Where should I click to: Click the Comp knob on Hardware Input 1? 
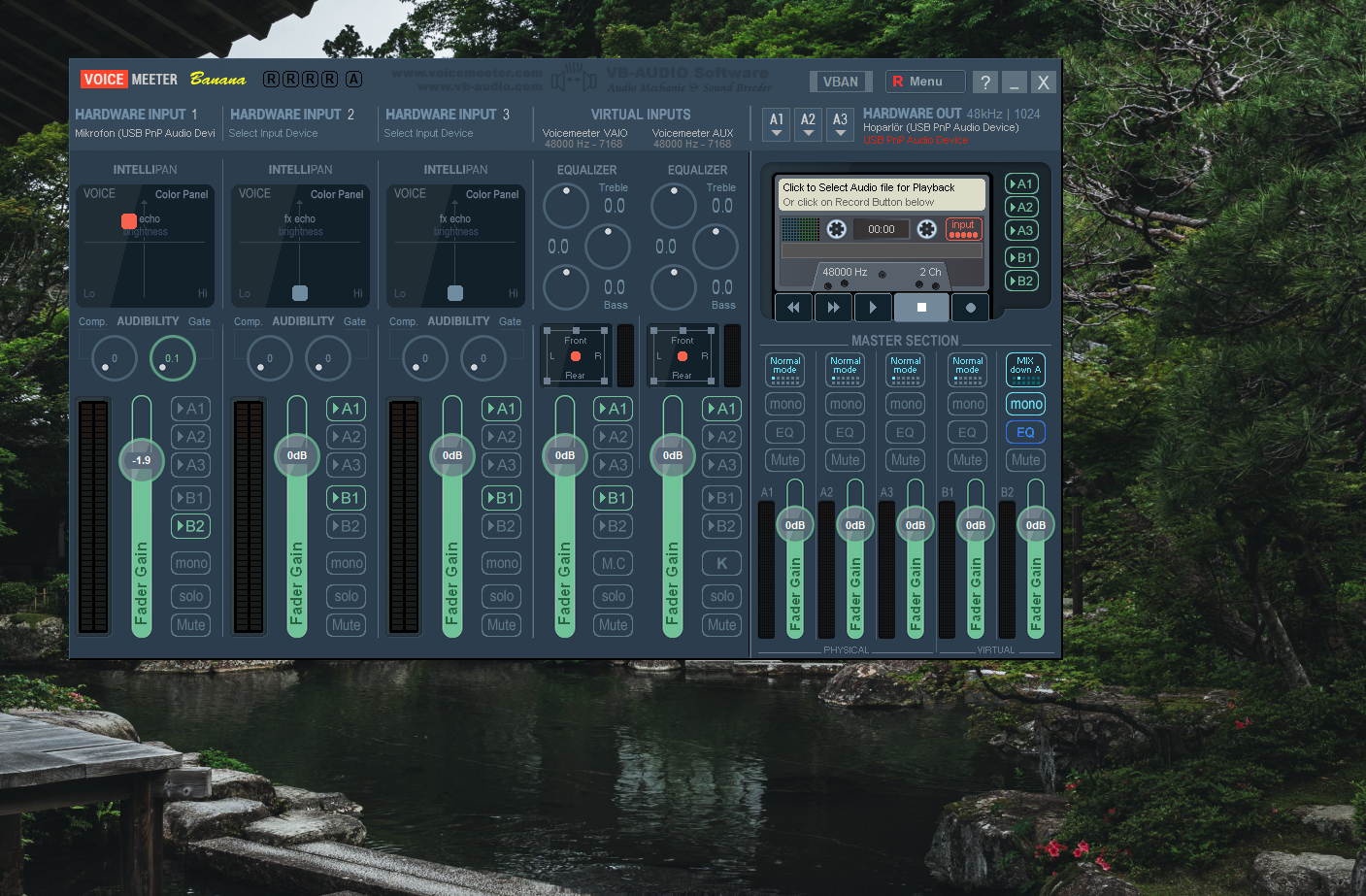(x=114, y=358)
